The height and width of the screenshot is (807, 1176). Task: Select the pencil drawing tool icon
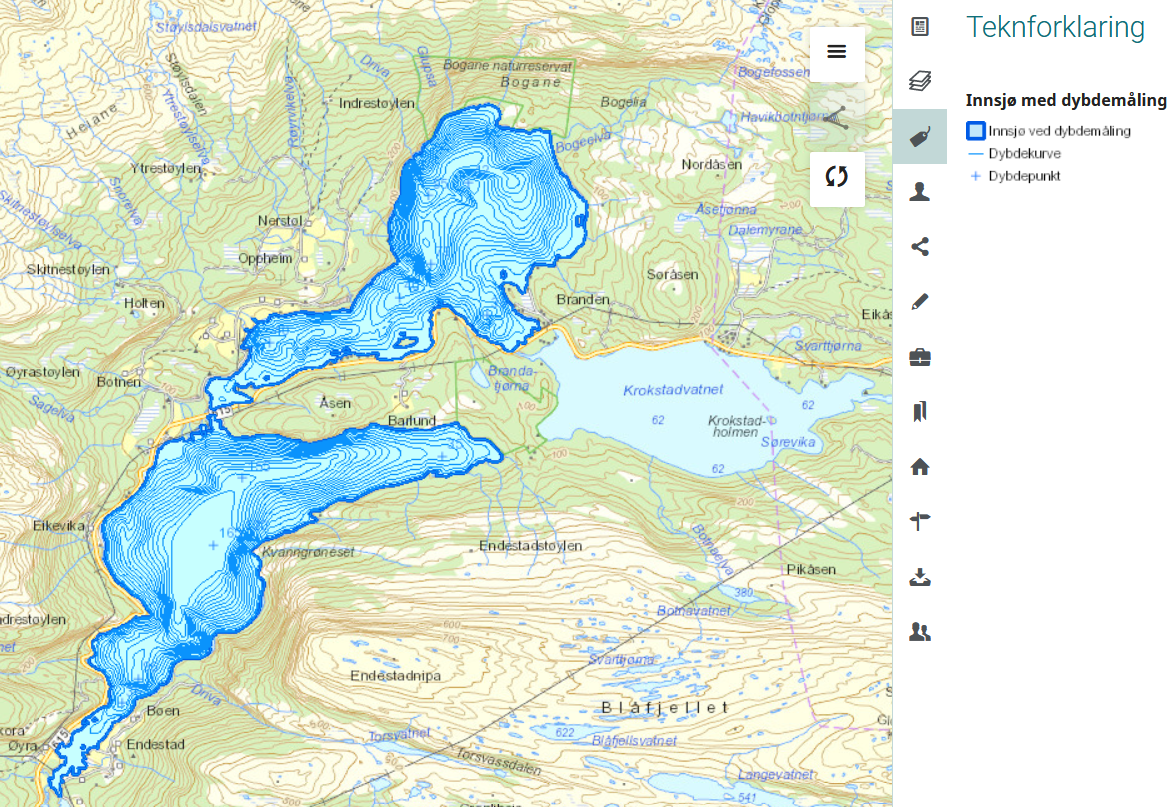coord(920,301)
